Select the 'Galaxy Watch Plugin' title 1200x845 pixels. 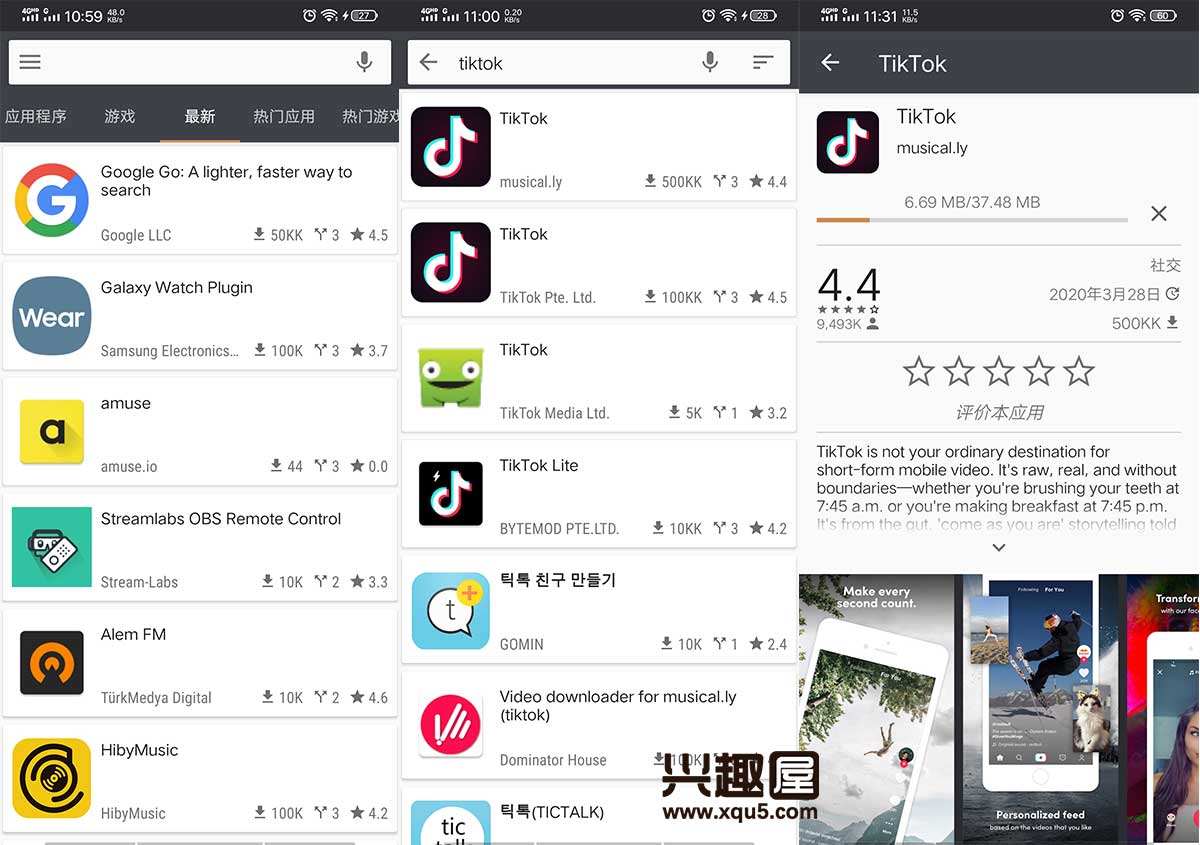click(176, 287)
